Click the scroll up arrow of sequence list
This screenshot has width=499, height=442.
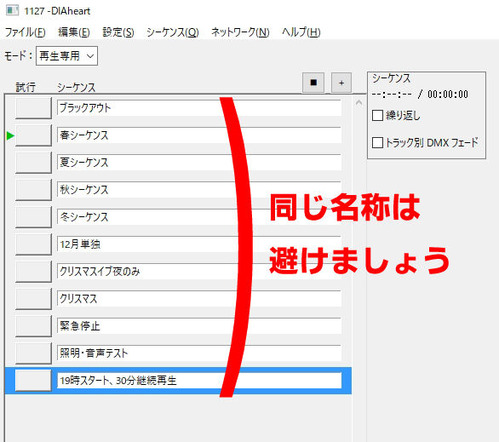tap(359, 103)
